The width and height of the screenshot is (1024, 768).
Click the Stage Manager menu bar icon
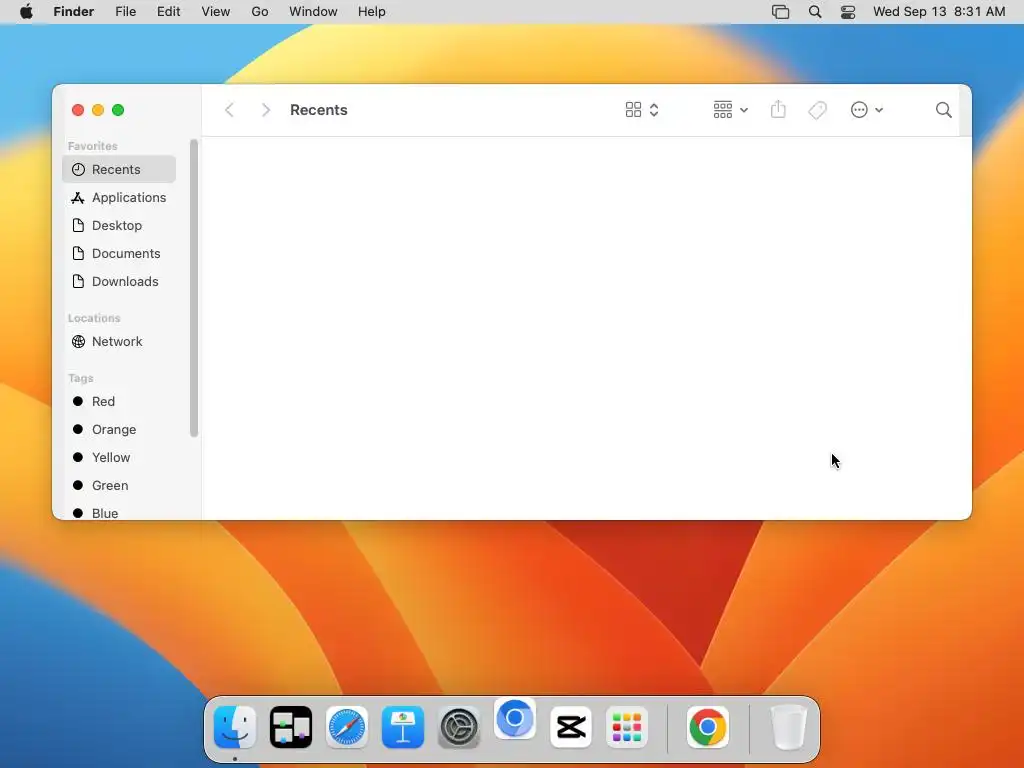(780, 12)
